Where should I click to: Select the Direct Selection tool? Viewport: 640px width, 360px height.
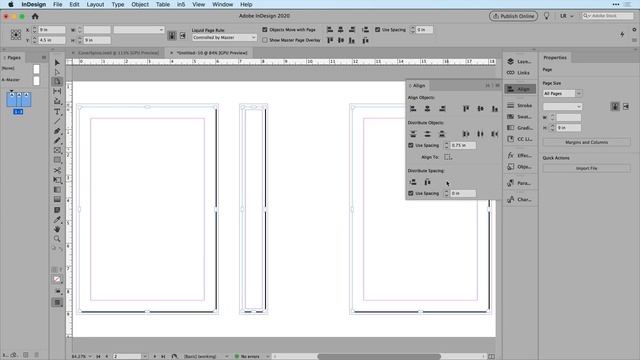[x=57, y=72]
